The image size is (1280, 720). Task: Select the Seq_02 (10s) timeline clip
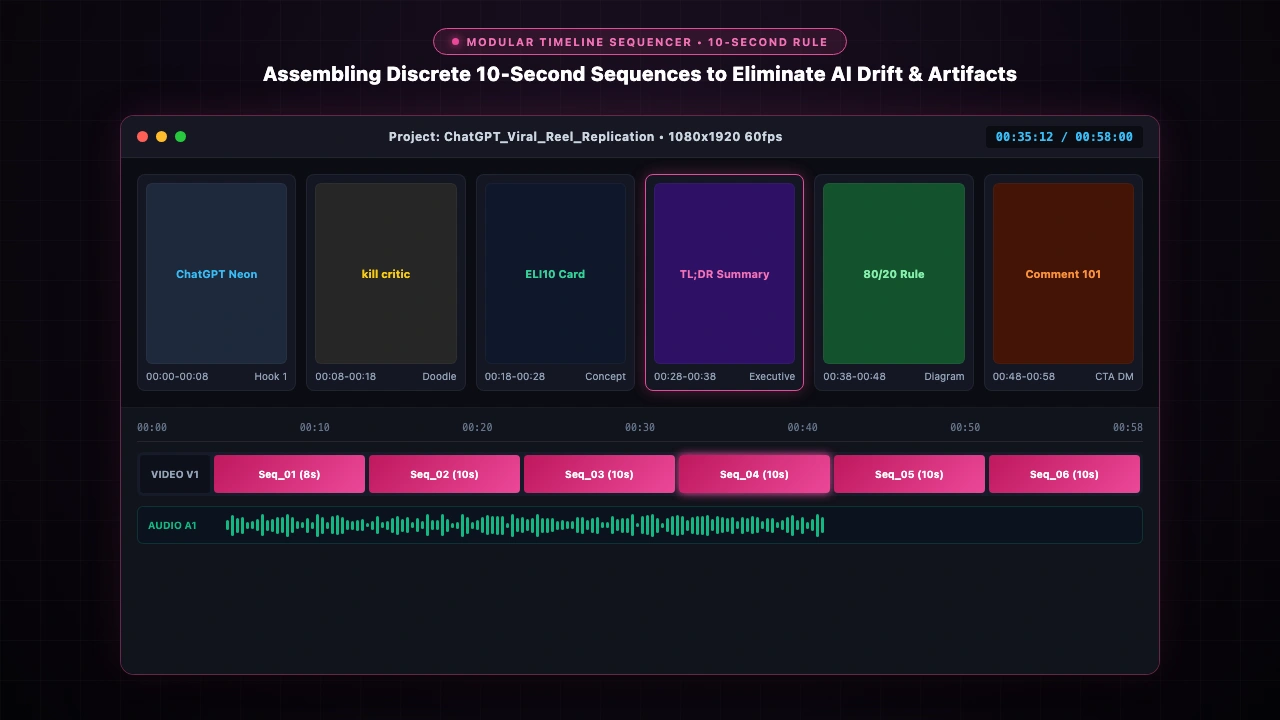click(x=444, y=474)
